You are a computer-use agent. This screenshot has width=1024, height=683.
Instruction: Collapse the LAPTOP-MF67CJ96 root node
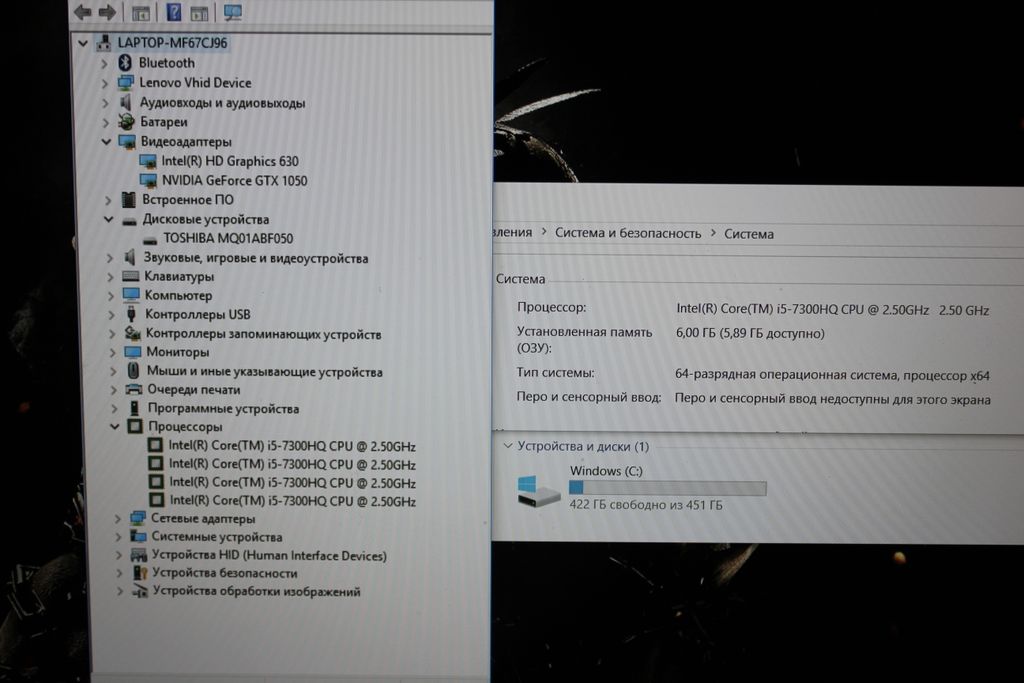[x=83, y=43]
